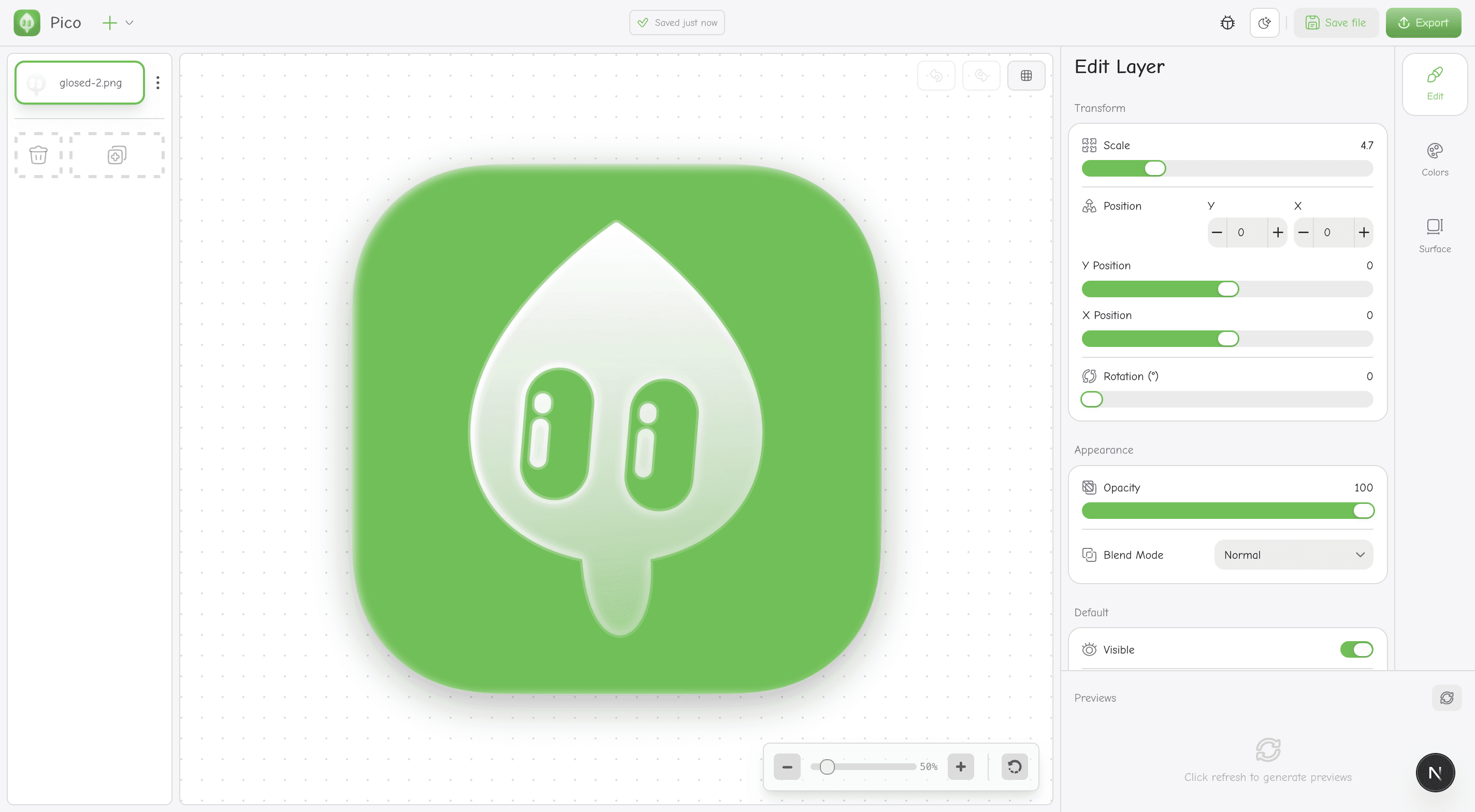Select the Edit panel icon
The image size is (1475, 812).
point(1435,83)
